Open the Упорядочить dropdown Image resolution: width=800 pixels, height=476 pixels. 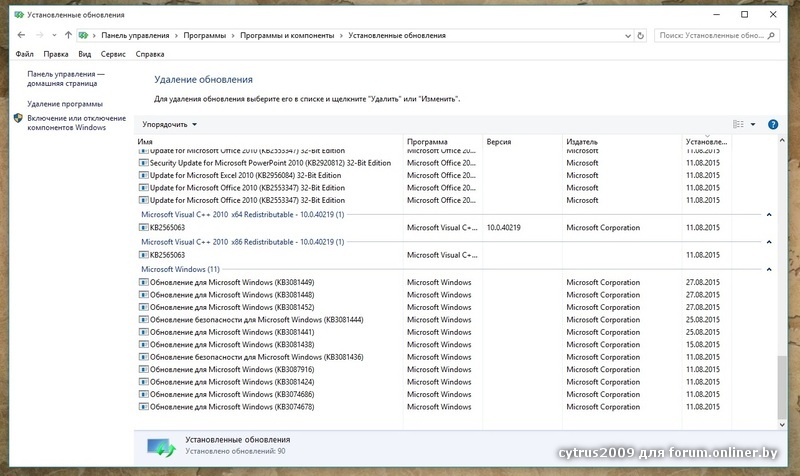pos(169,124)
